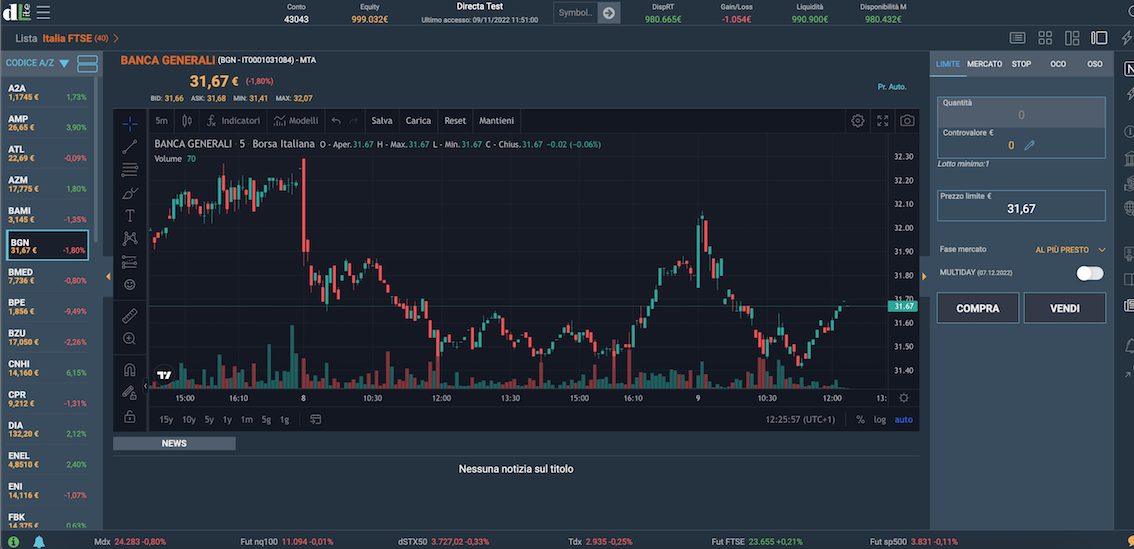
Task: Select the sidebar panel layout
Action: (1099, 38)
